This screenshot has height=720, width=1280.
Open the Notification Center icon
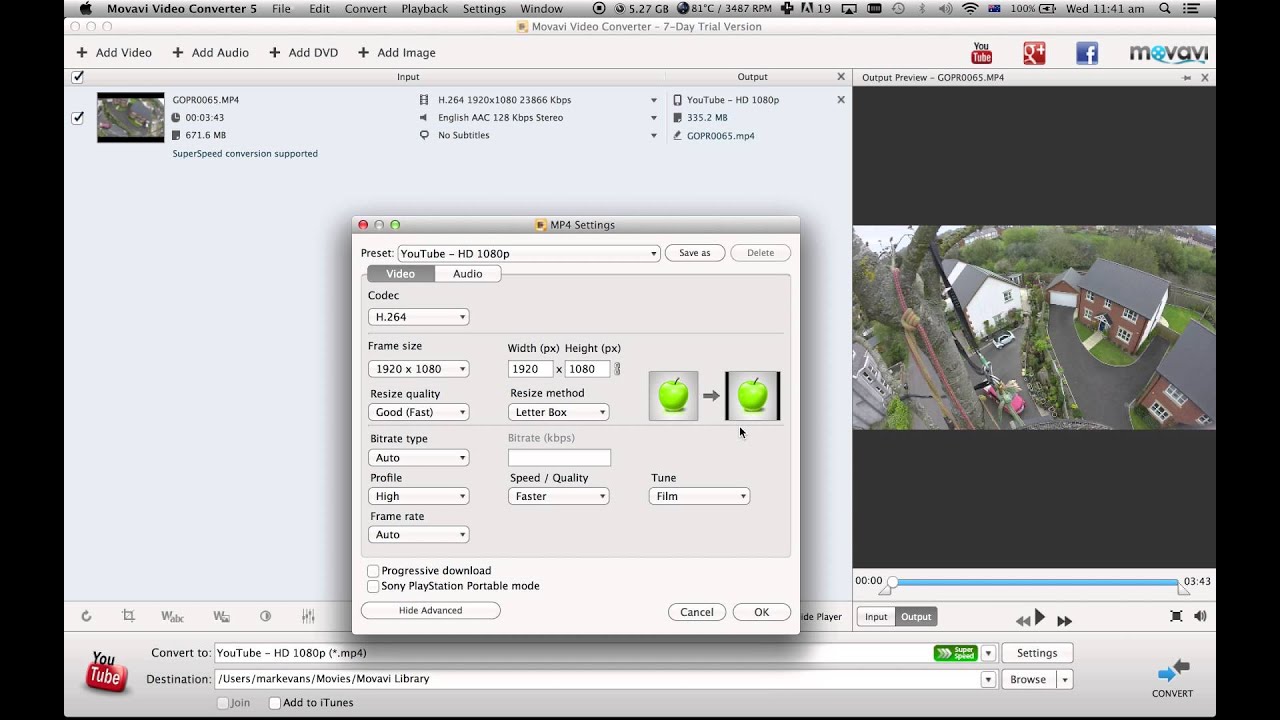click(1190, 9)
